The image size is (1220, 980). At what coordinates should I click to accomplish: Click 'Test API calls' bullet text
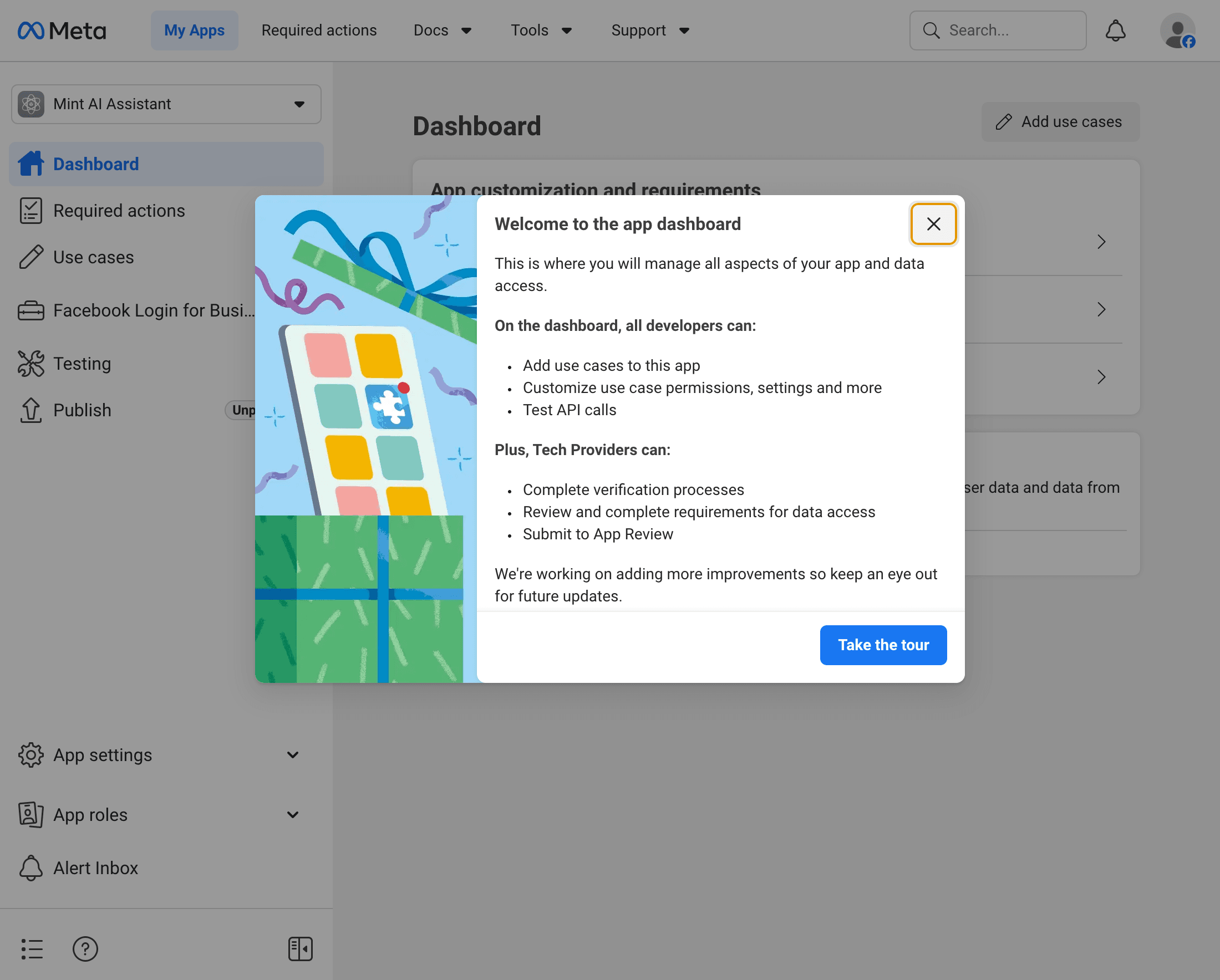[x=570, y=410]
